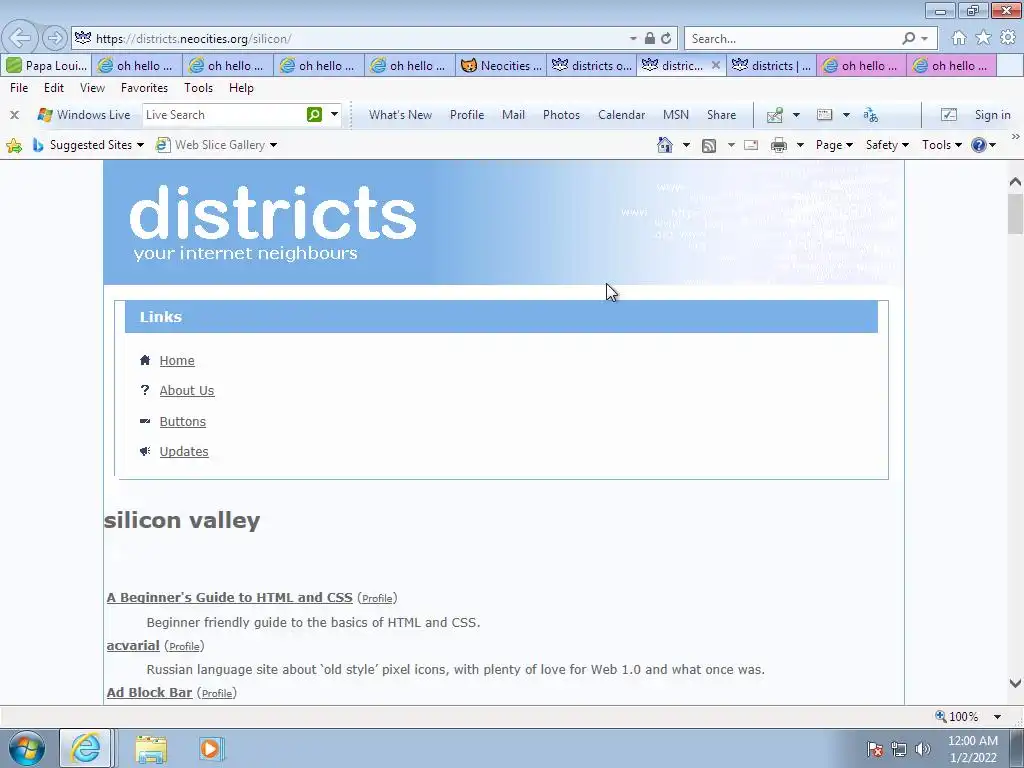The width and height of the screenshot is (1024, 768).
Task: Switch to the 'districts |' tab
Action: (x=771, y=65)
